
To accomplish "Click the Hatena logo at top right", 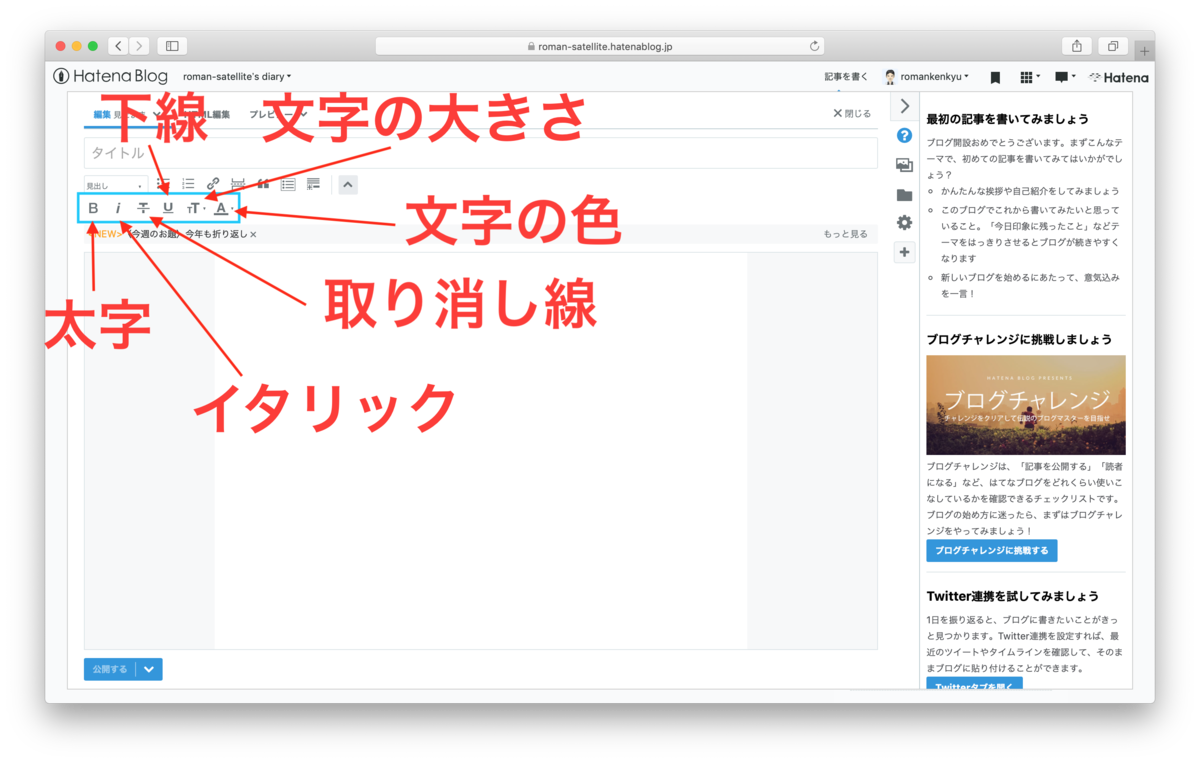I will 1118,77.
